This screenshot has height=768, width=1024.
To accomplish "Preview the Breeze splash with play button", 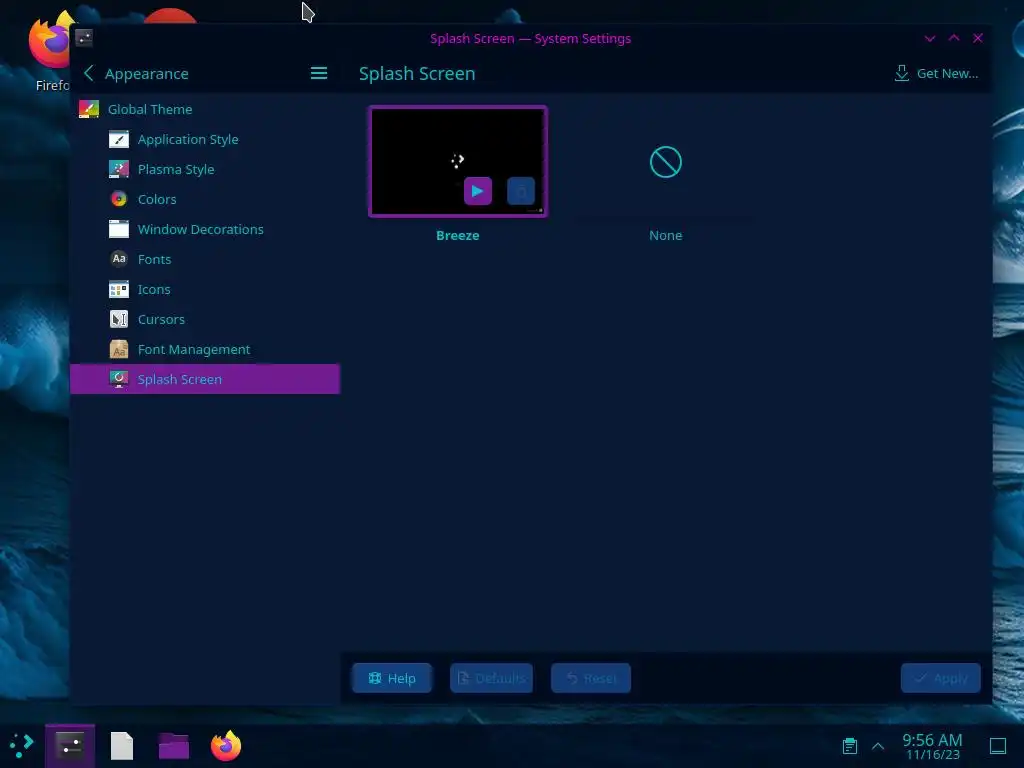I will pos(478,191).
